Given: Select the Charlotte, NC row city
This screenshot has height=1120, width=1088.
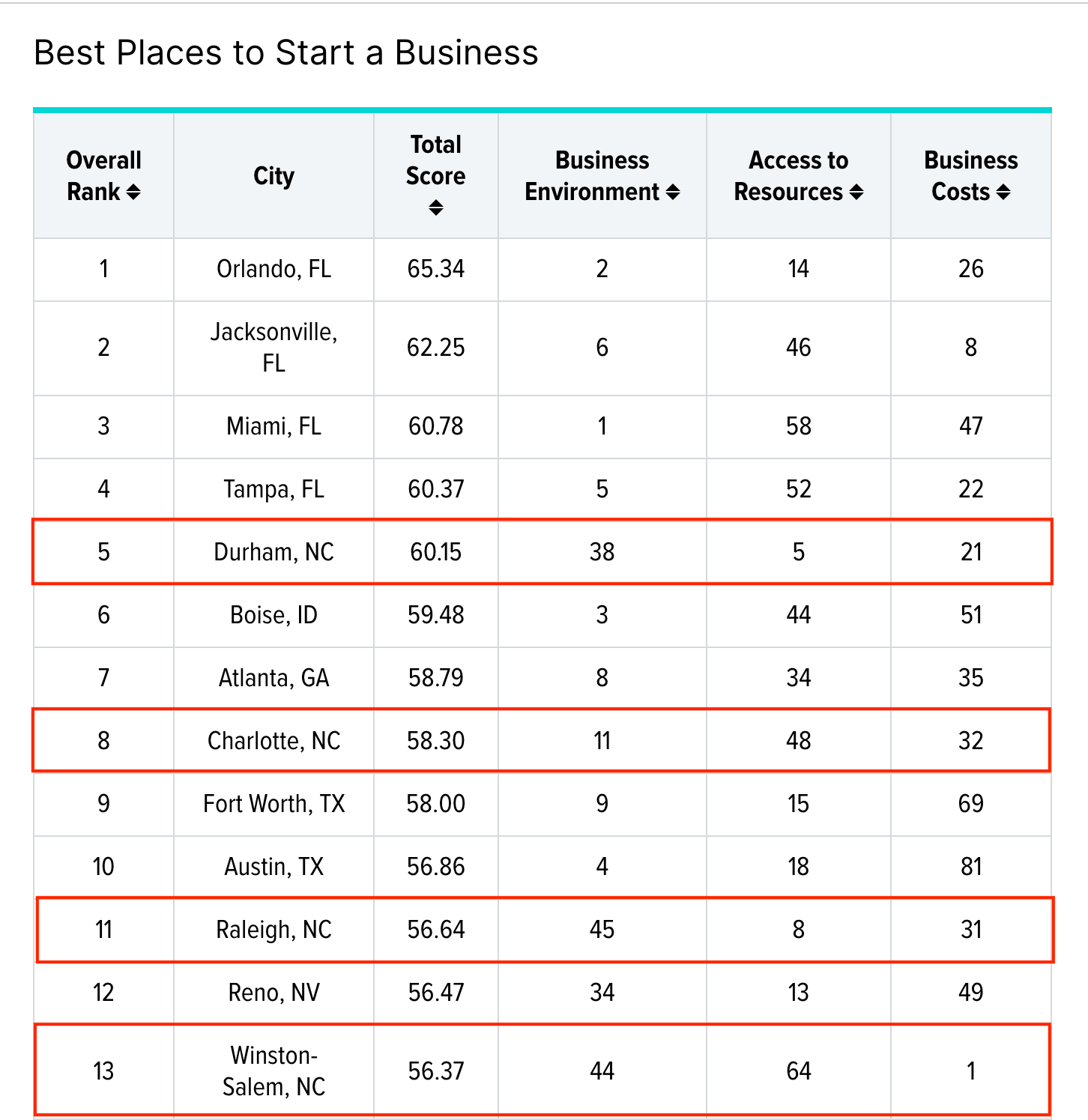Looking at the screenshot, I should point(273,741).
